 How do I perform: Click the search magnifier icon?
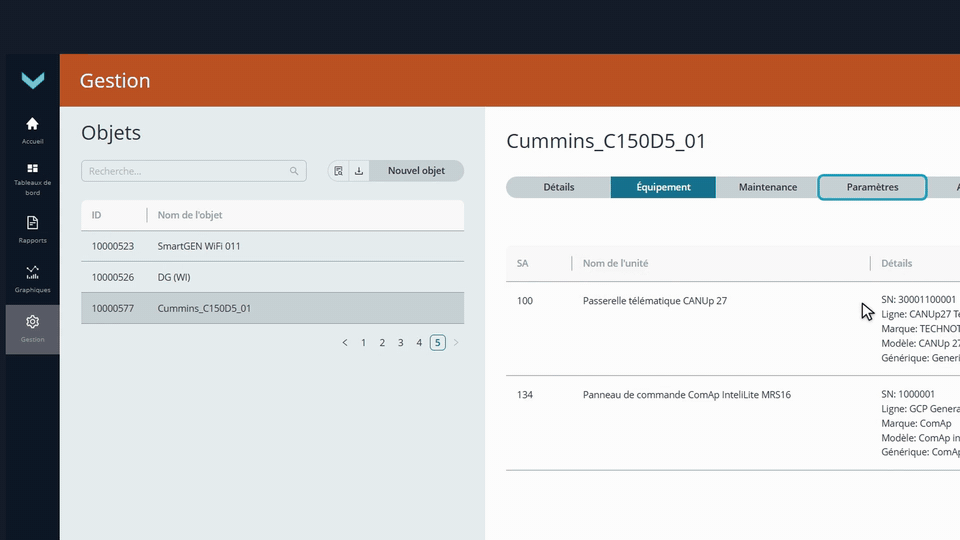(294, 171)
